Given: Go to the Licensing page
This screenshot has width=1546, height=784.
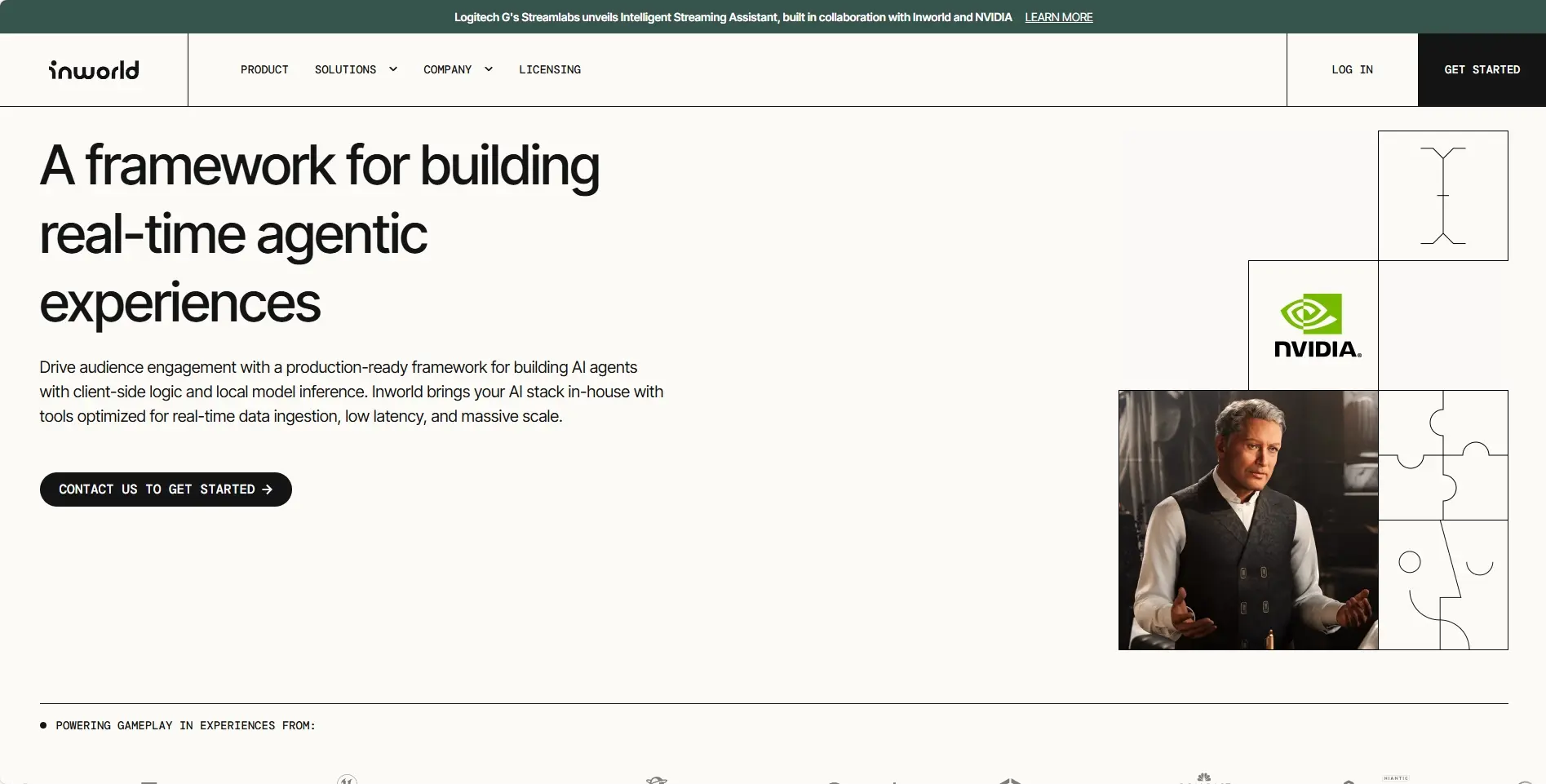Looking at the screenshot, I should (550, 70).
